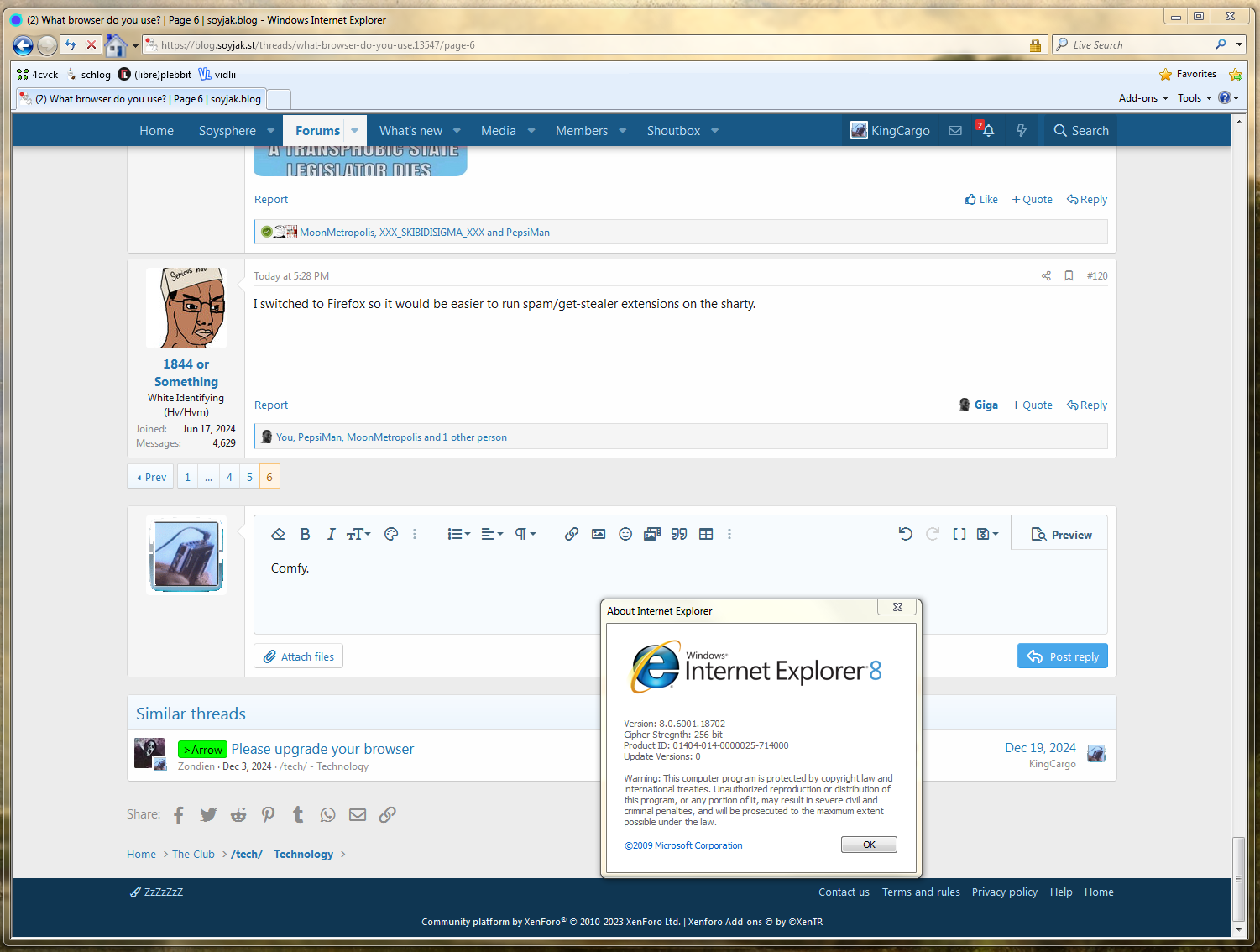Toggle BB code mode brackets icon
The image size is (1260, 952).
(x=959, y=534)
